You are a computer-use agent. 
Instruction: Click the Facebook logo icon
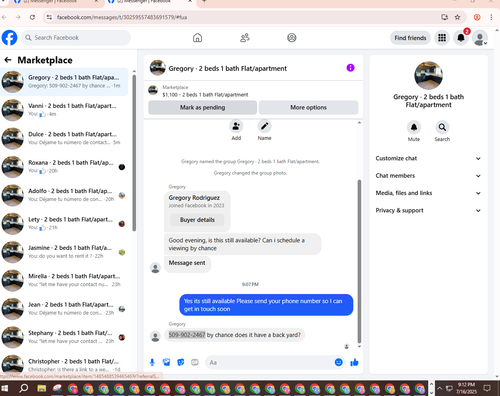(x=9, y=38)
